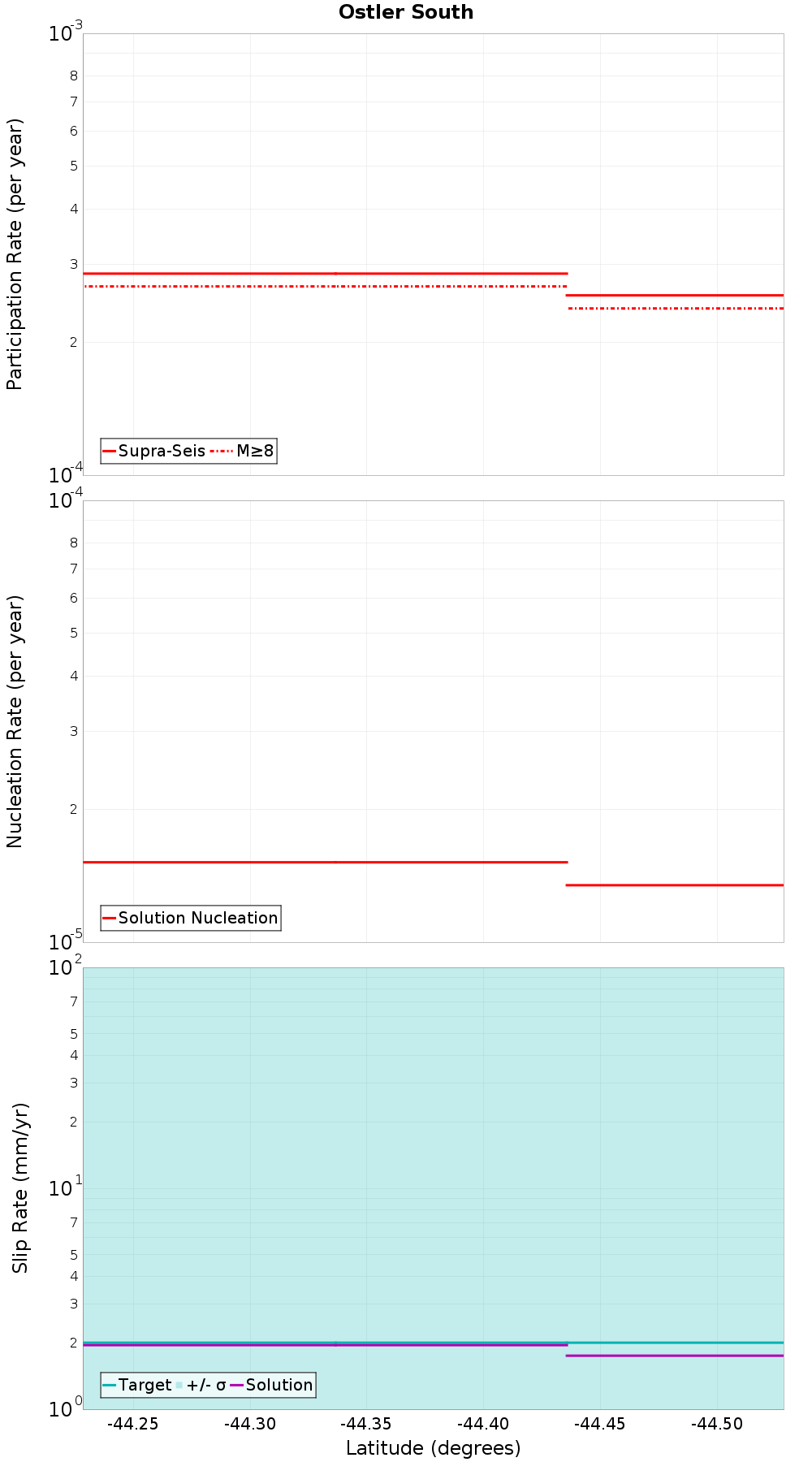Select the M≥8 legend label

pyautogui.click(x=255, y=451)
